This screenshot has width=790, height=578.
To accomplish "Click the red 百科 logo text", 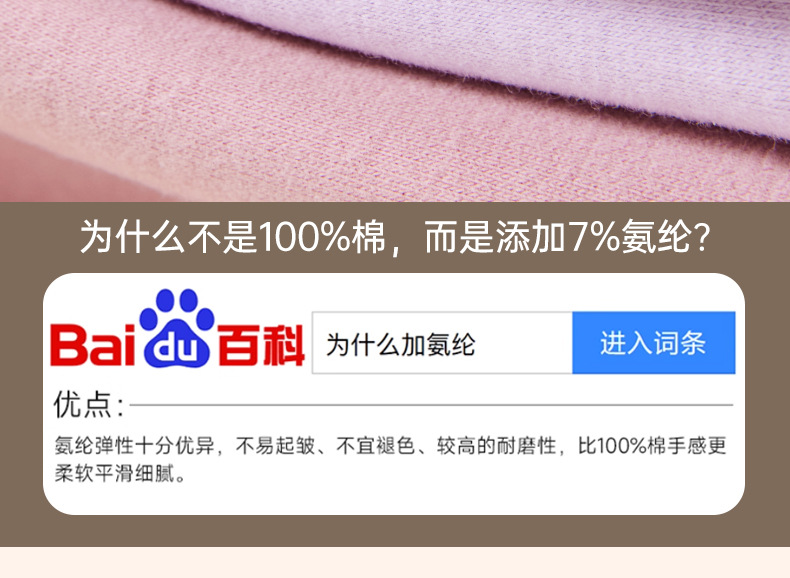I will (x=261, y=345).
